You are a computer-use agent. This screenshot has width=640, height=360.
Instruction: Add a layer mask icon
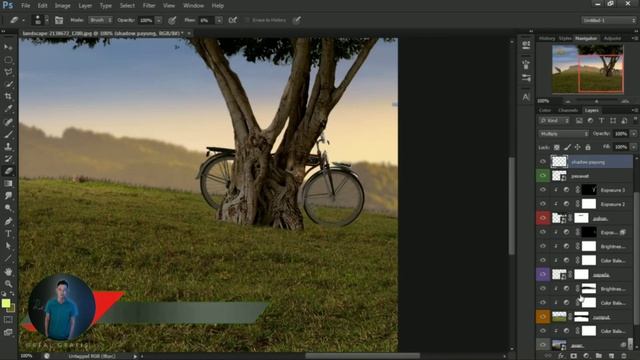tap(573, 356)
